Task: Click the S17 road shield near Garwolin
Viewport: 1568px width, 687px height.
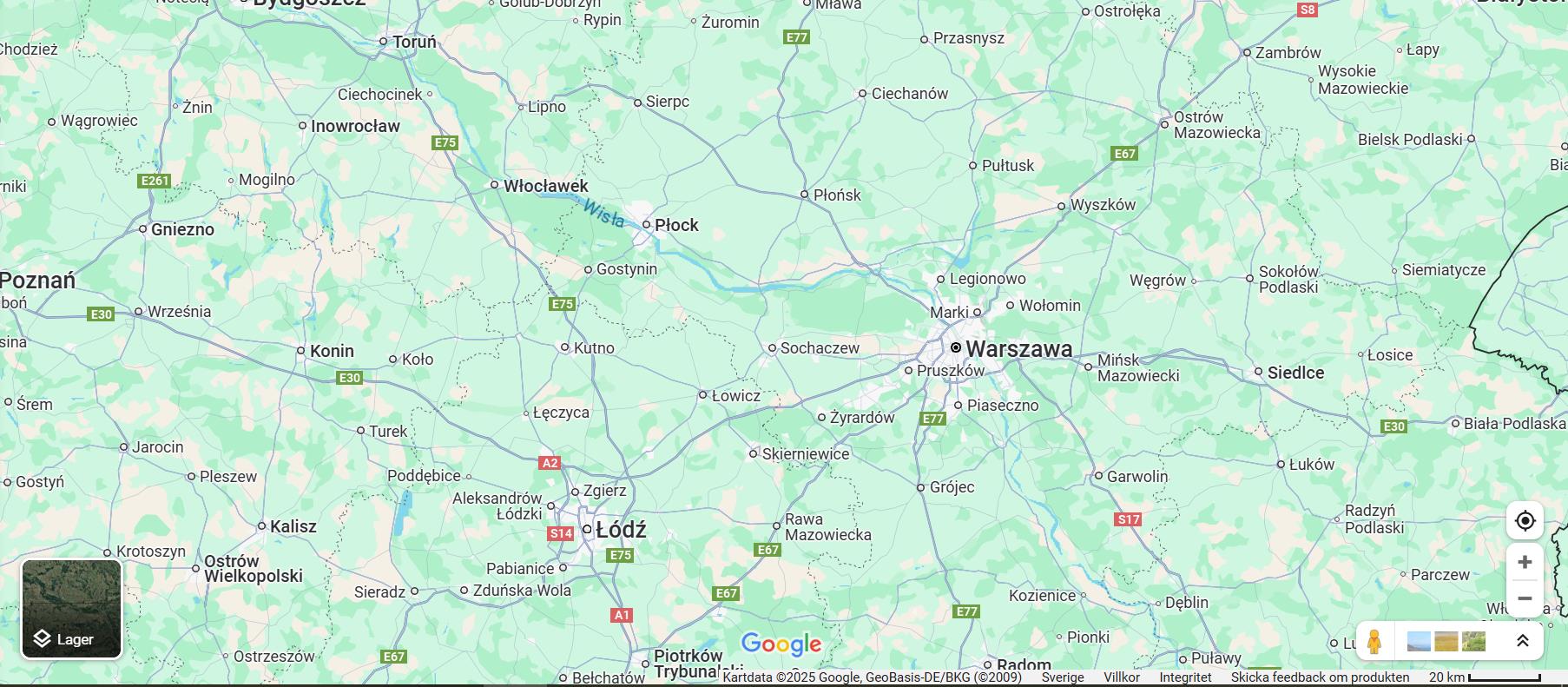Action: (x=1128, y=519)
